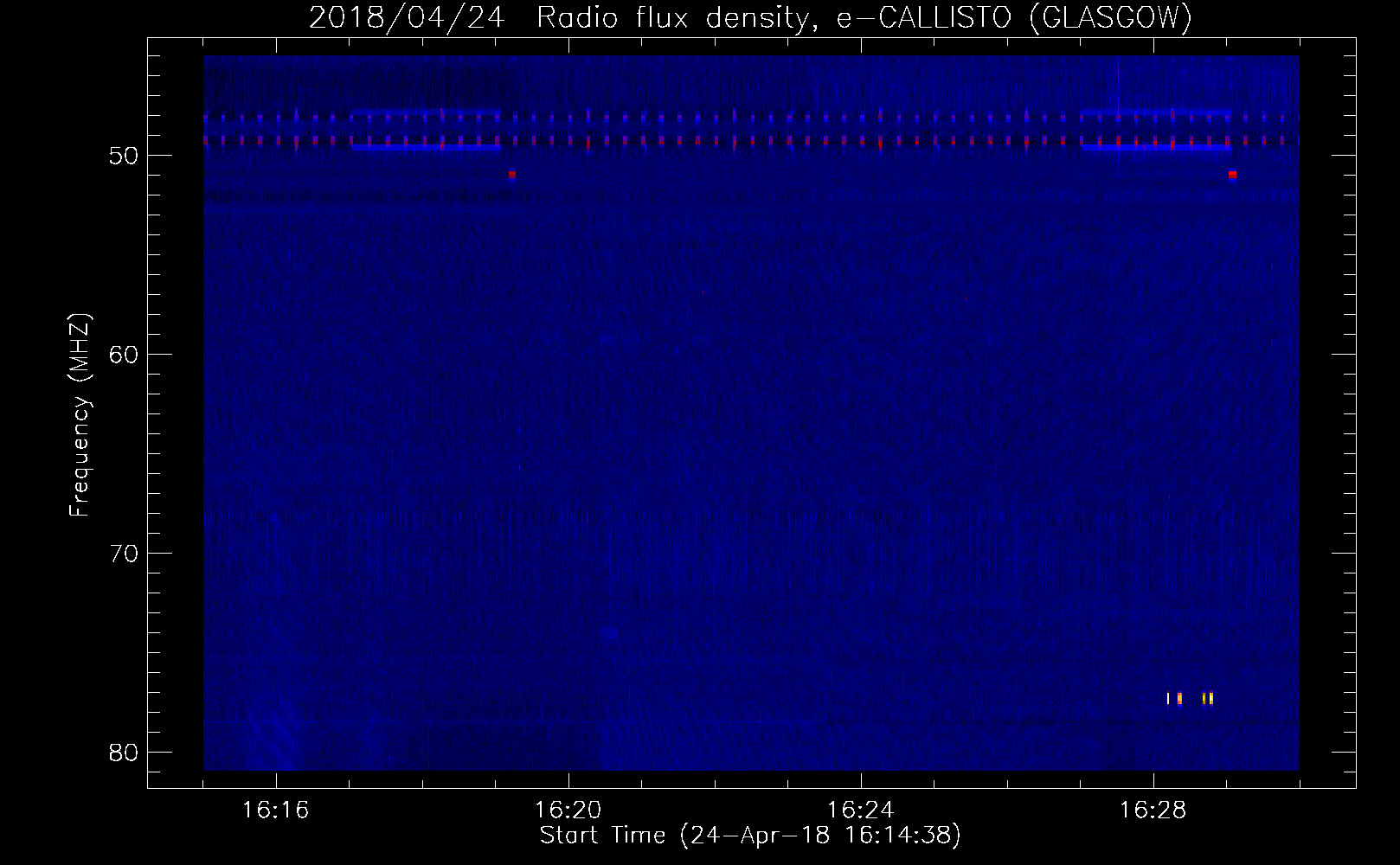This screenshot has width=1400, height=865.
Task: Click the 50 MHz frequency tick label
Action: point(124,156)
